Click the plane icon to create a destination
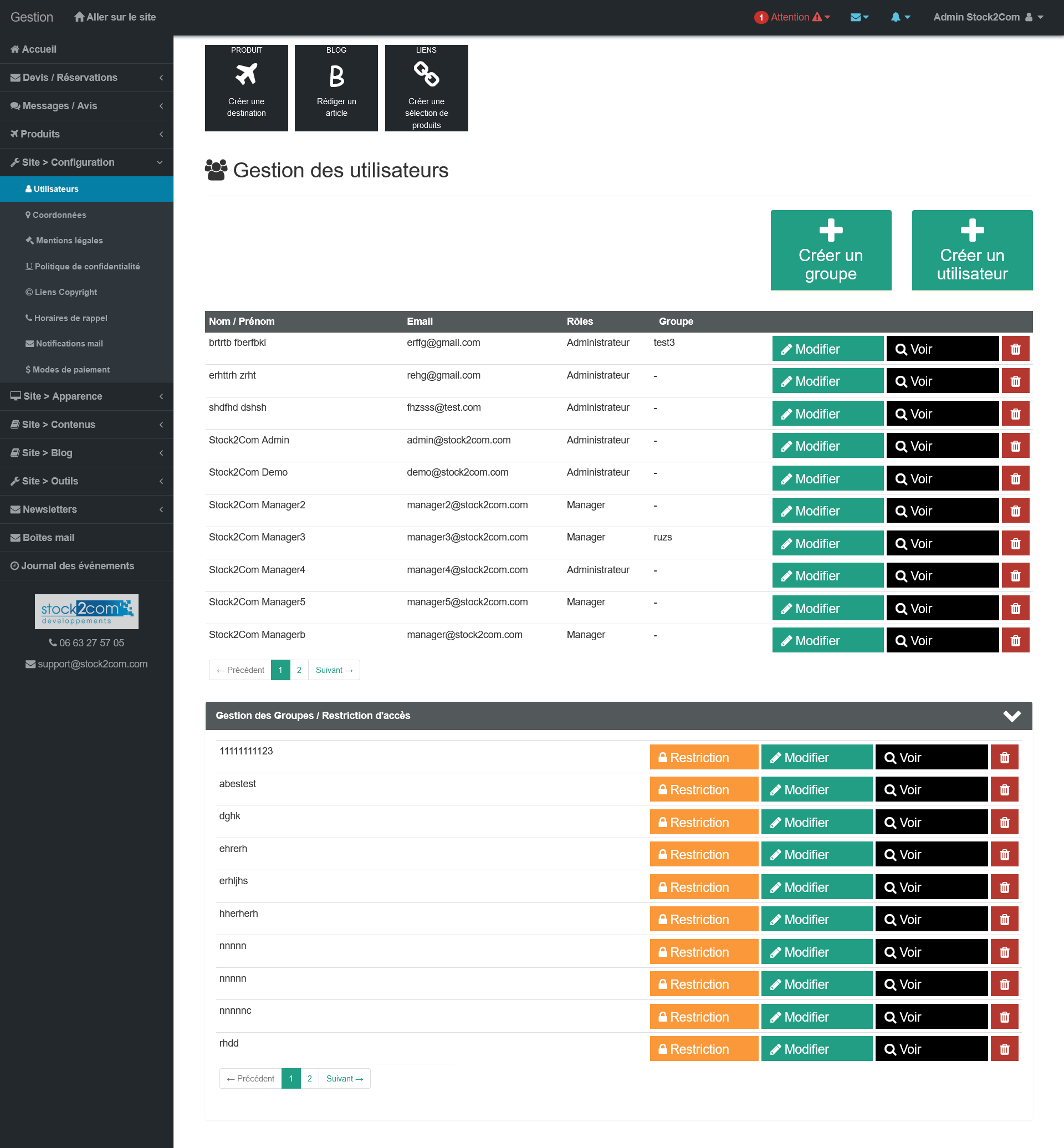 [x=247, y=74]
